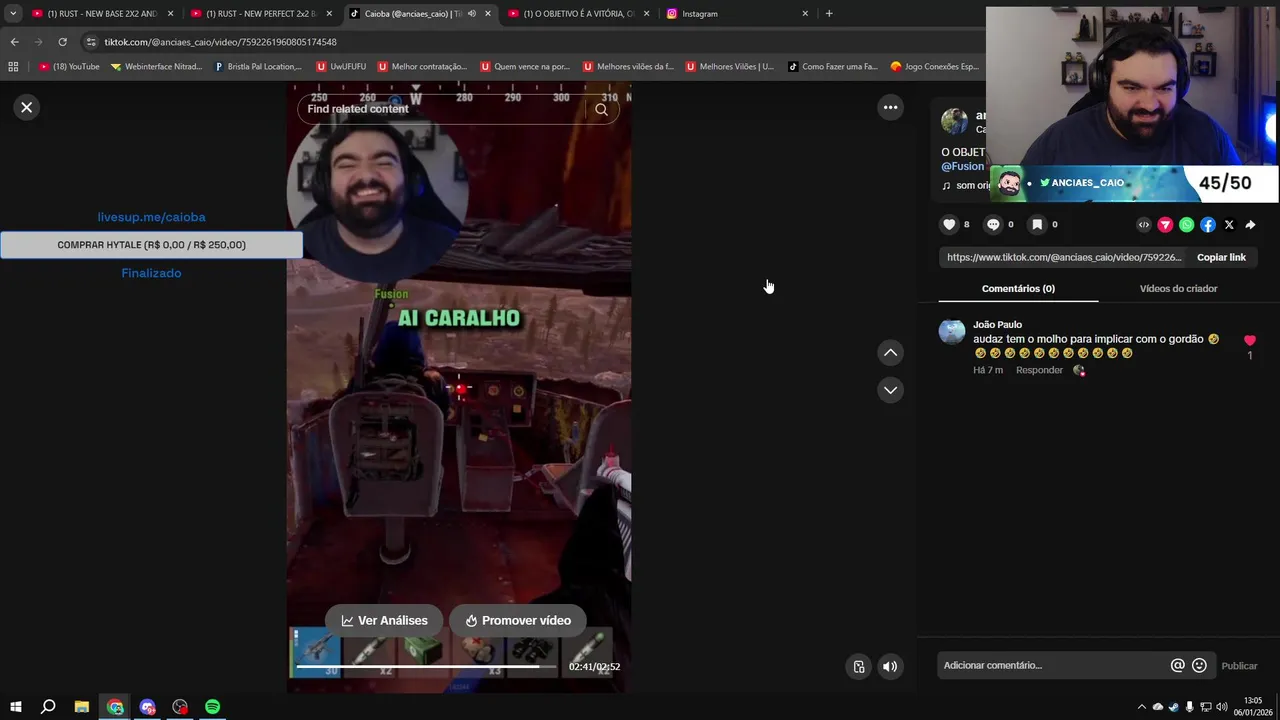Open more share options arrow
The width and height of the screenshot is (1280, 720).
[x=1250, y=225]
